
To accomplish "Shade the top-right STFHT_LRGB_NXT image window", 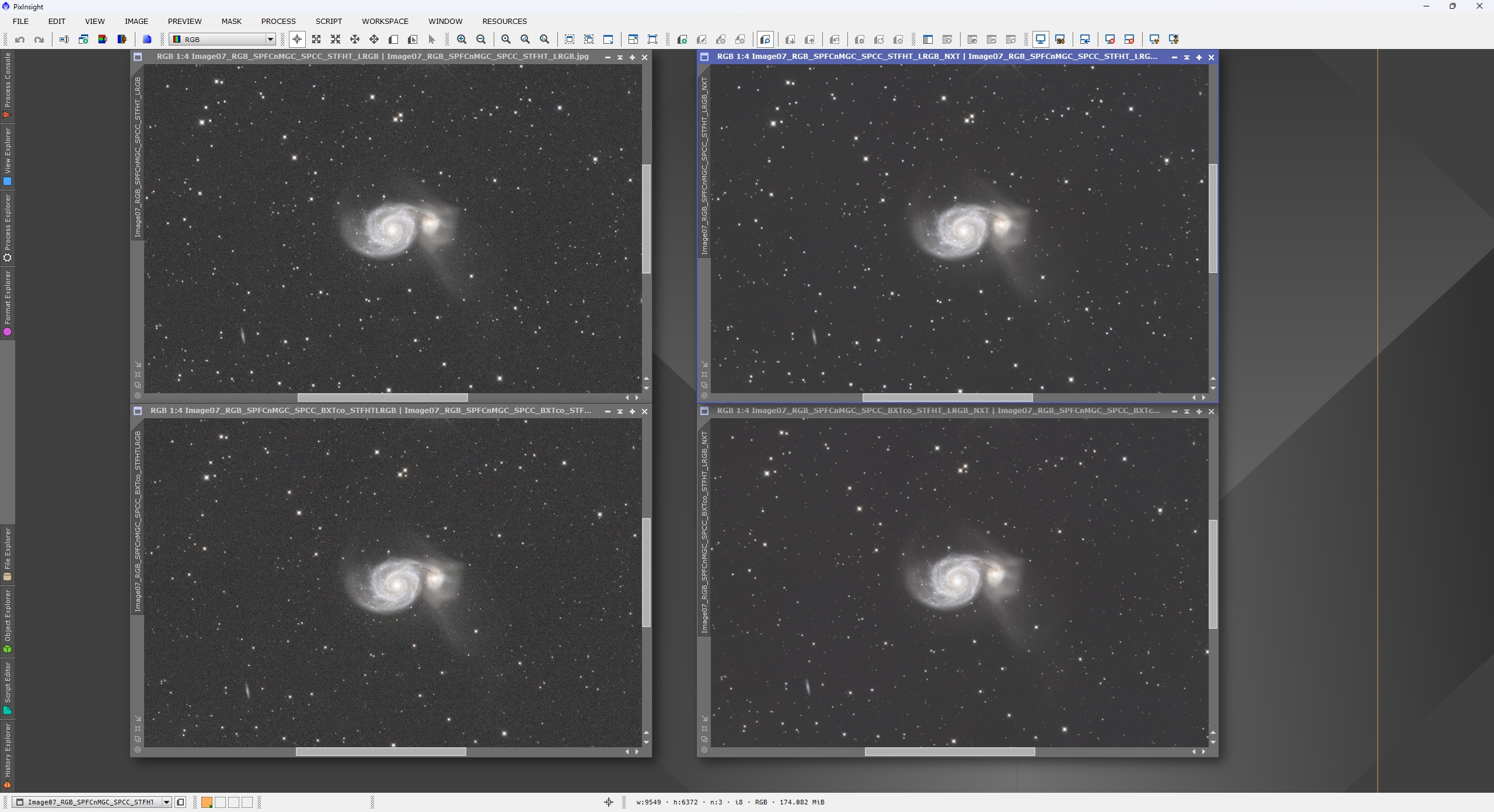I will pyautogui.click(x=1186, y=57).
